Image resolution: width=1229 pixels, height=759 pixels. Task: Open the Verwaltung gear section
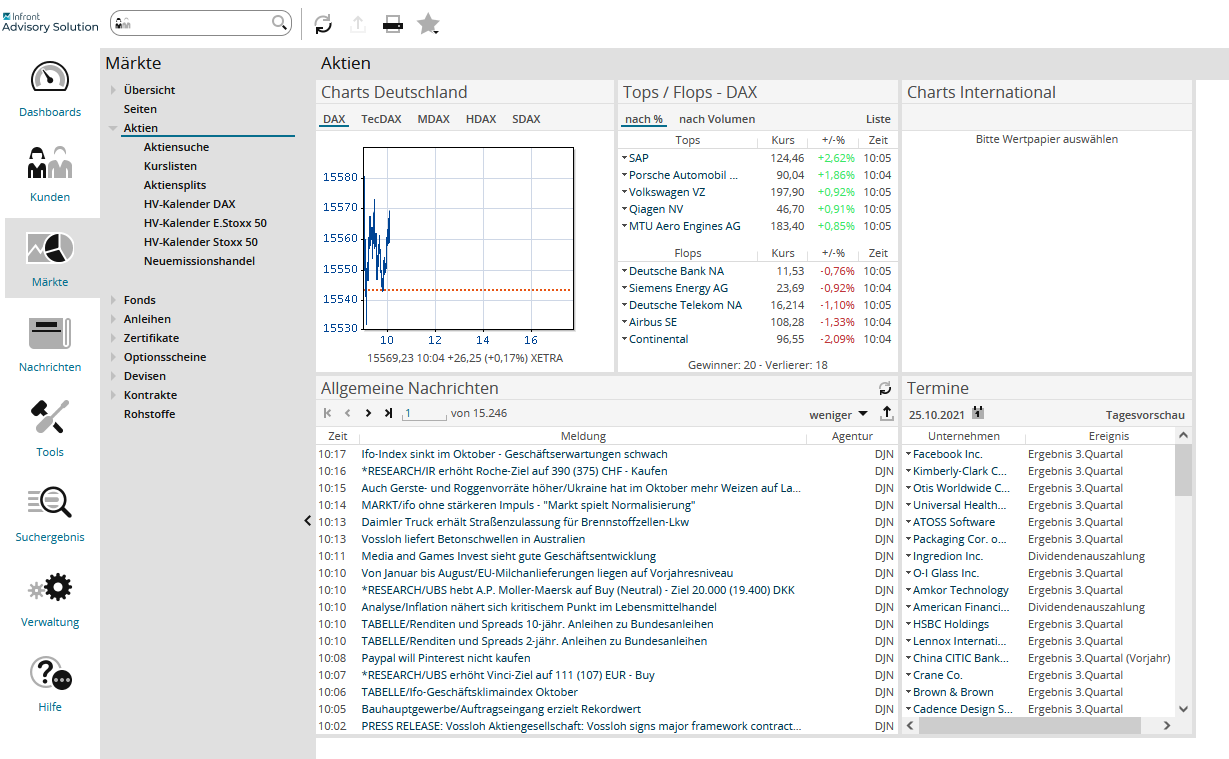click(50, 600)
